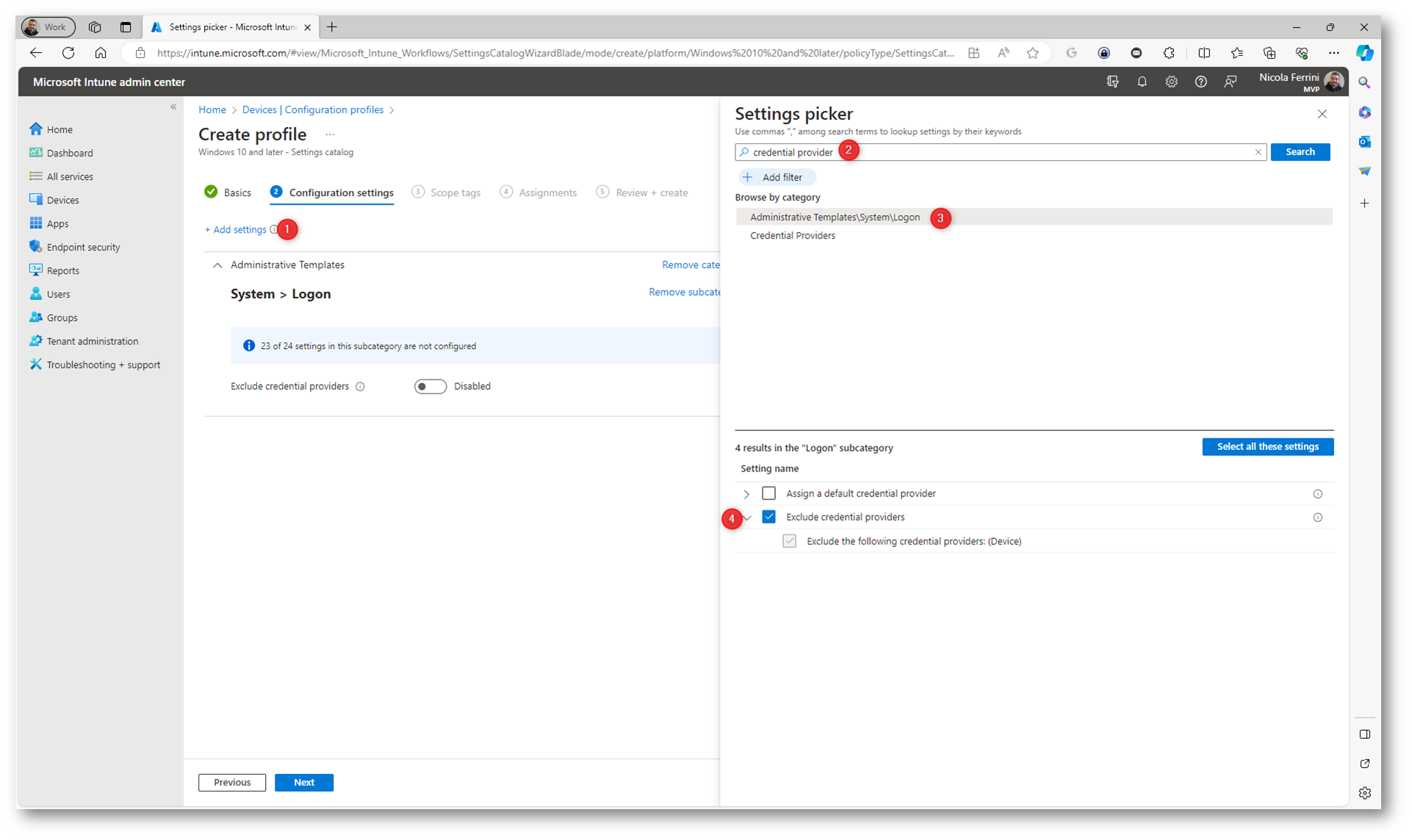
Task: Open browser settings and more menu
Action: tap(1333, 53)
